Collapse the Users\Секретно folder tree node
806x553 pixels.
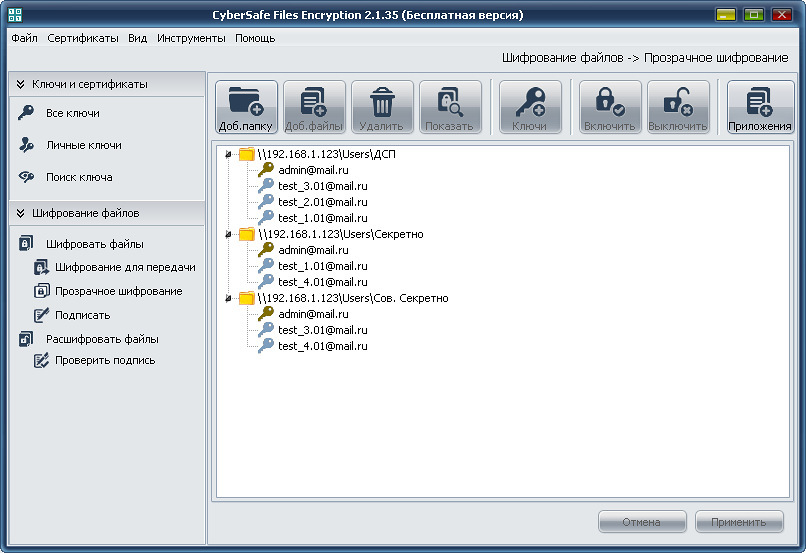coord(228,234)
